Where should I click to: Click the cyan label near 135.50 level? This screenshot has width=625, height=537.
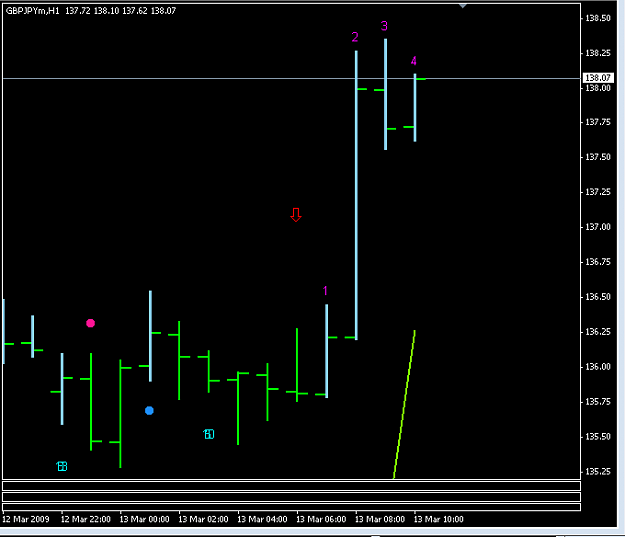tap(209, 434)
